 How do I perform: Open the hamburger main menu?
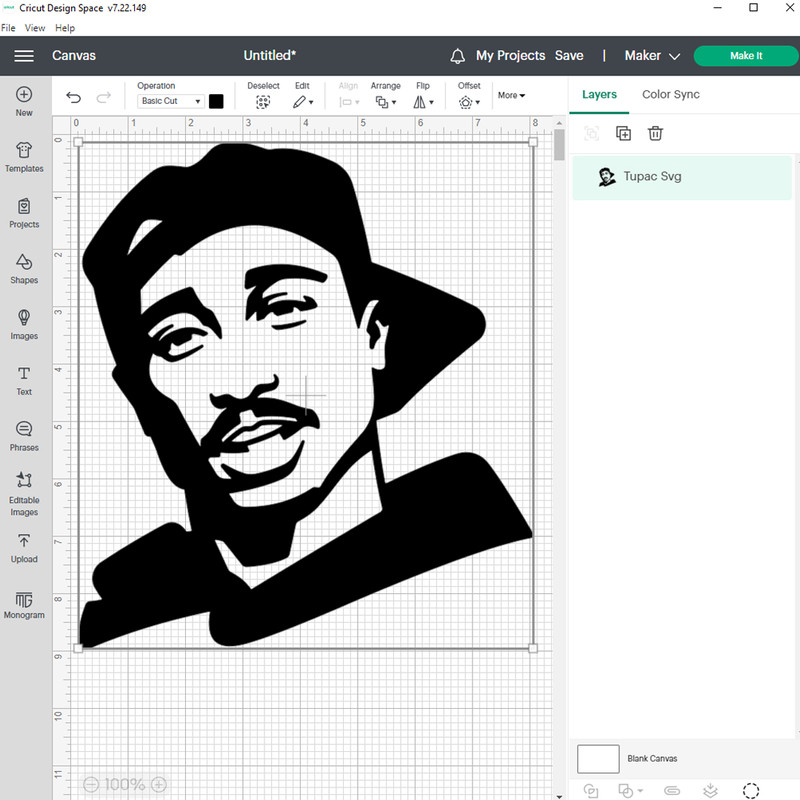[24, 56]
